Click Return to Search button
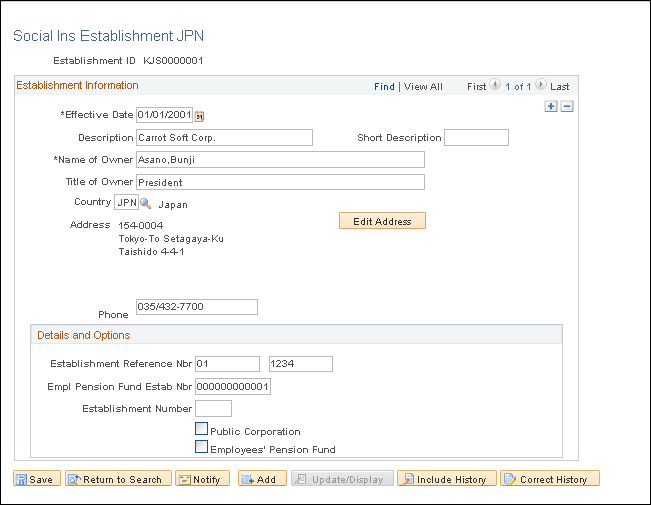 [118, 479]
